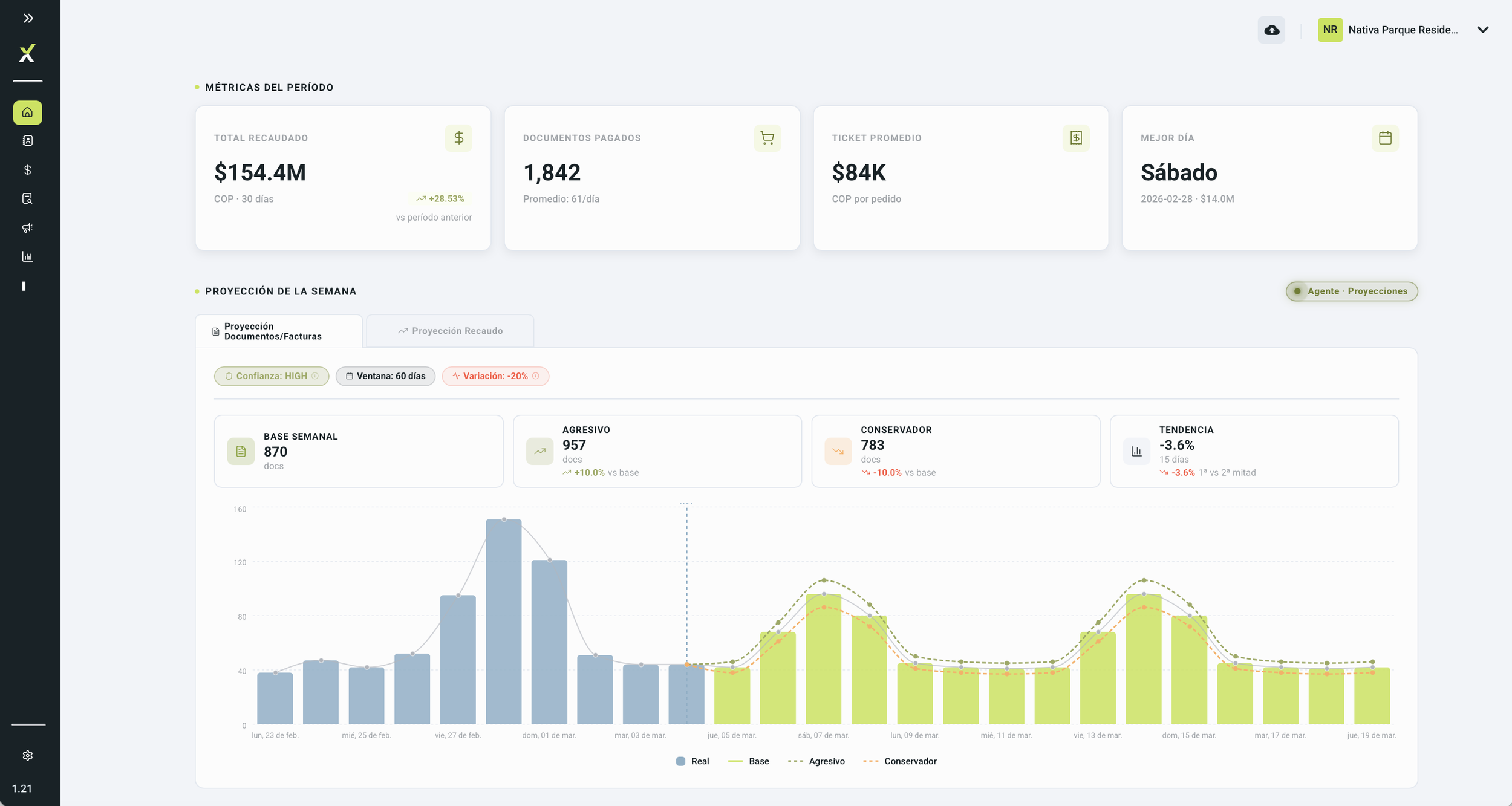Click the blue bar for lun, 23 de feb.
1512x806 pixels.
coord(275,698)
